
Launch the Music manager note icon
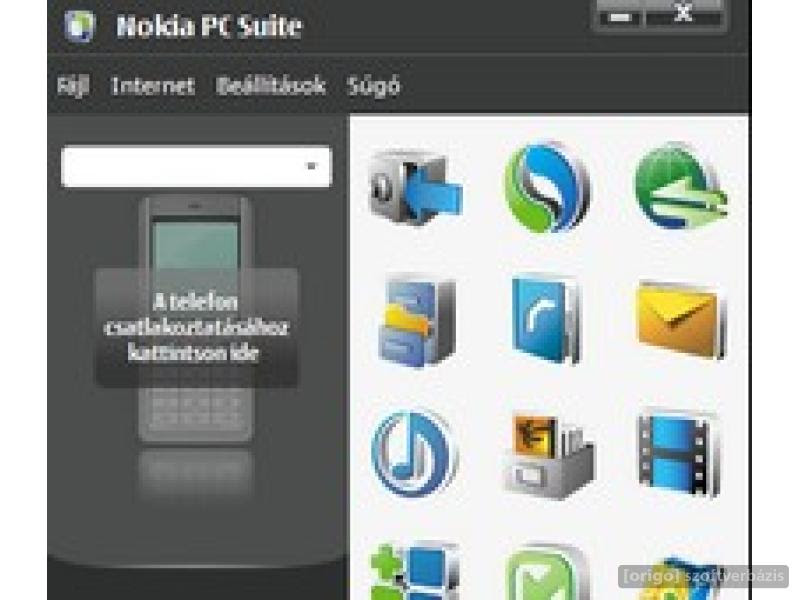[x=415, y=453]
